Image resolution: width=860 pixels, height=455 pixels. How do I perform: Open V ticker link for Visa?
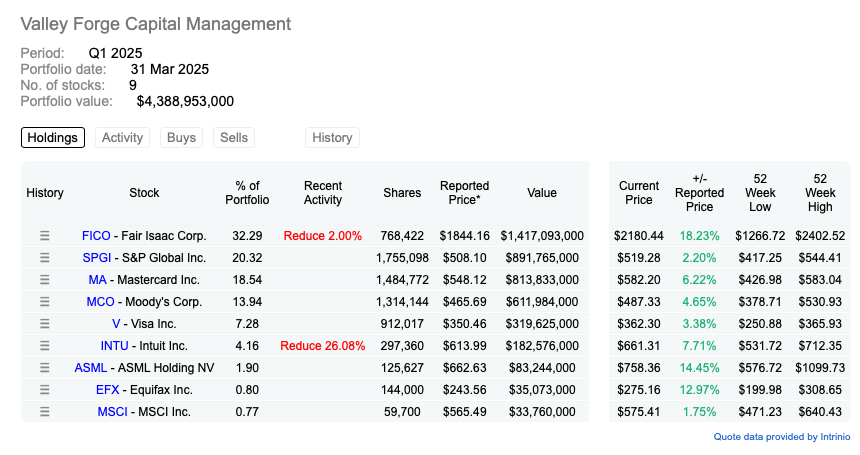(116, 323)
